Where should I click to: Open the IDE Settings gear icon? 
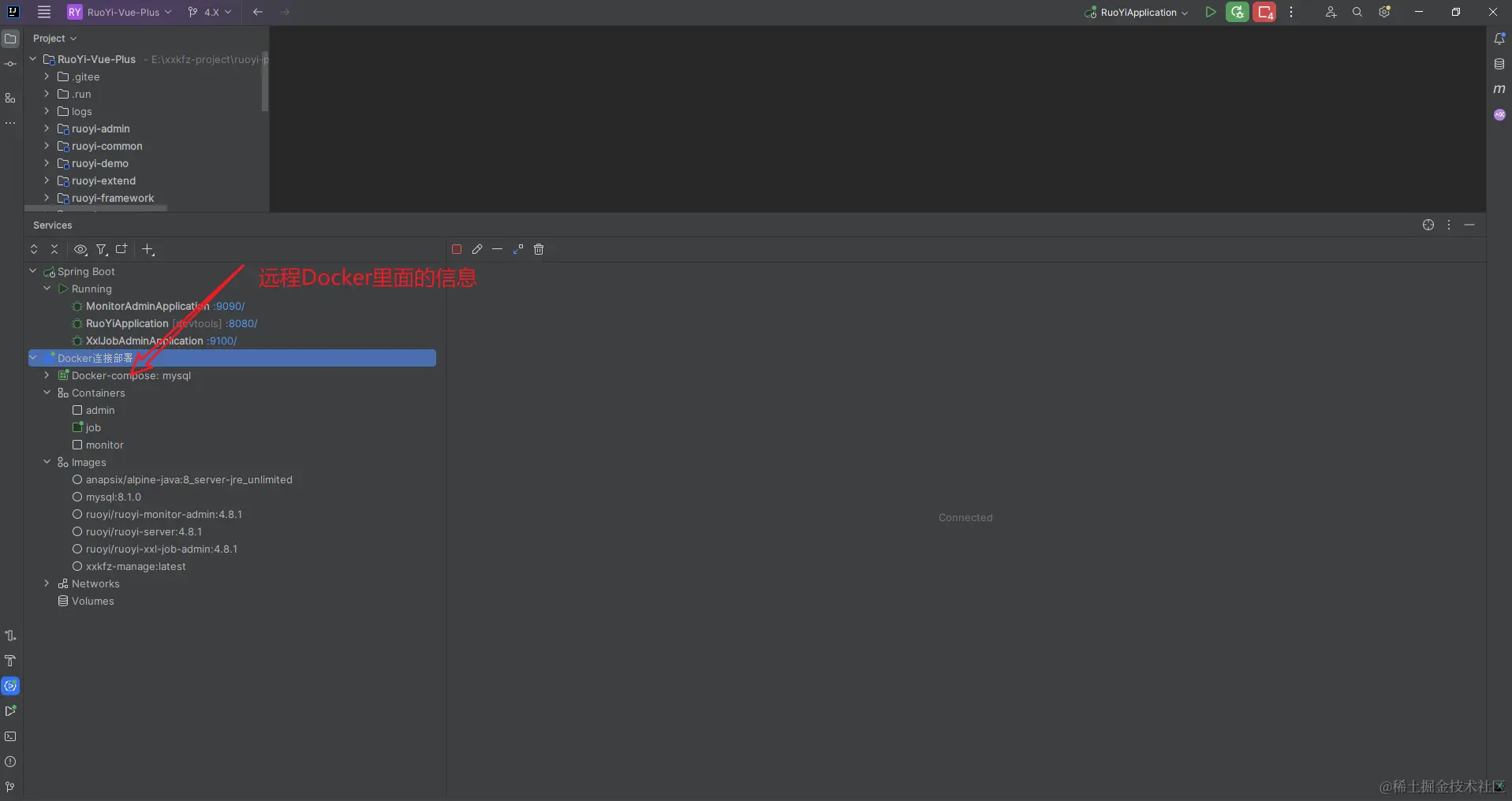click(1384, 12)
